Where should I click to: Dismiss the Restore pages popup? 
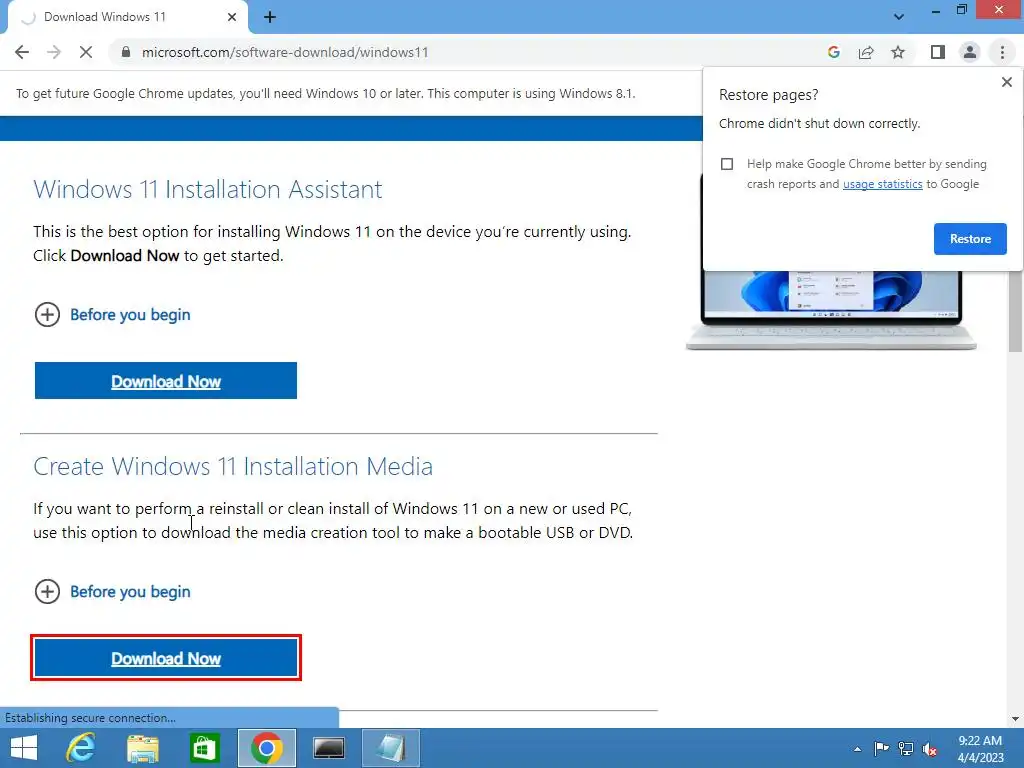coord(1006,82)
